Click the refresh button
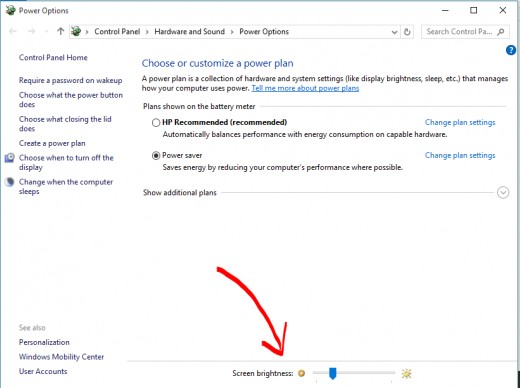The height and width of the screenshot is (388, 520). 407,32
